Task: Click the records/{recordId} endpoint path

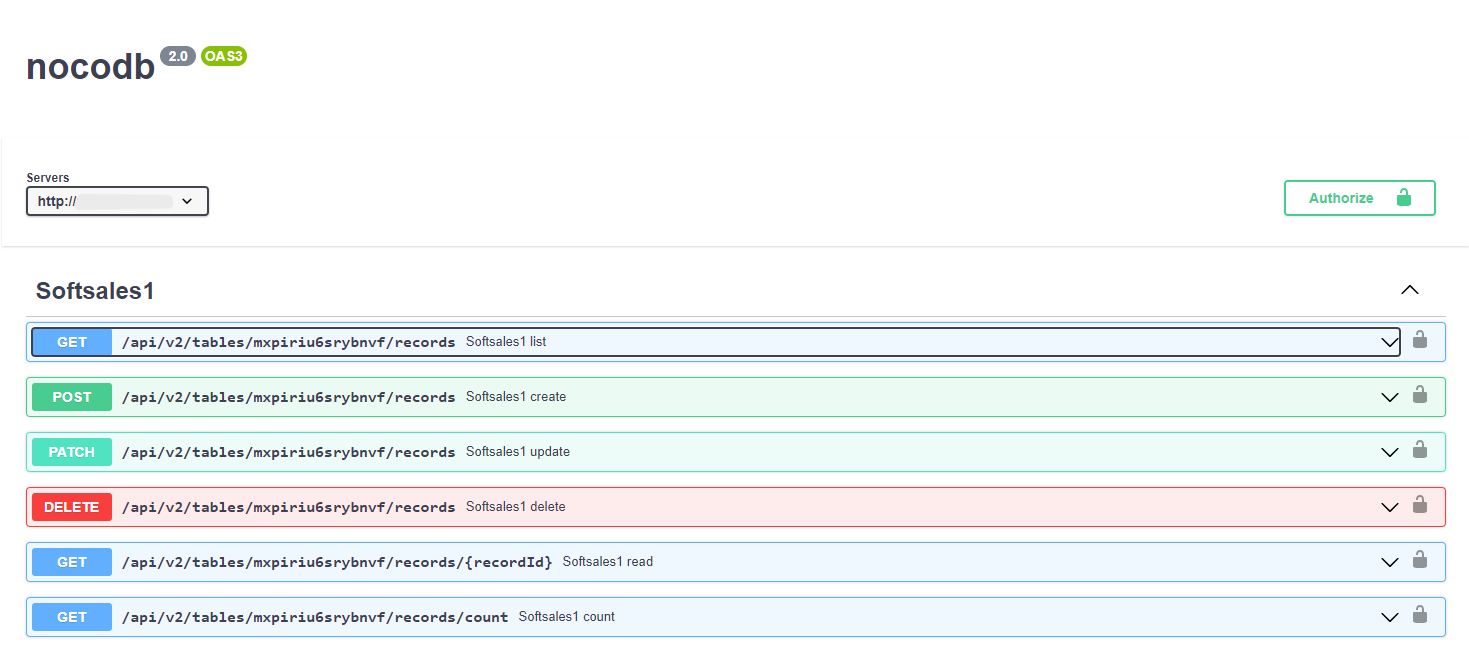Action: click(337, 562)
